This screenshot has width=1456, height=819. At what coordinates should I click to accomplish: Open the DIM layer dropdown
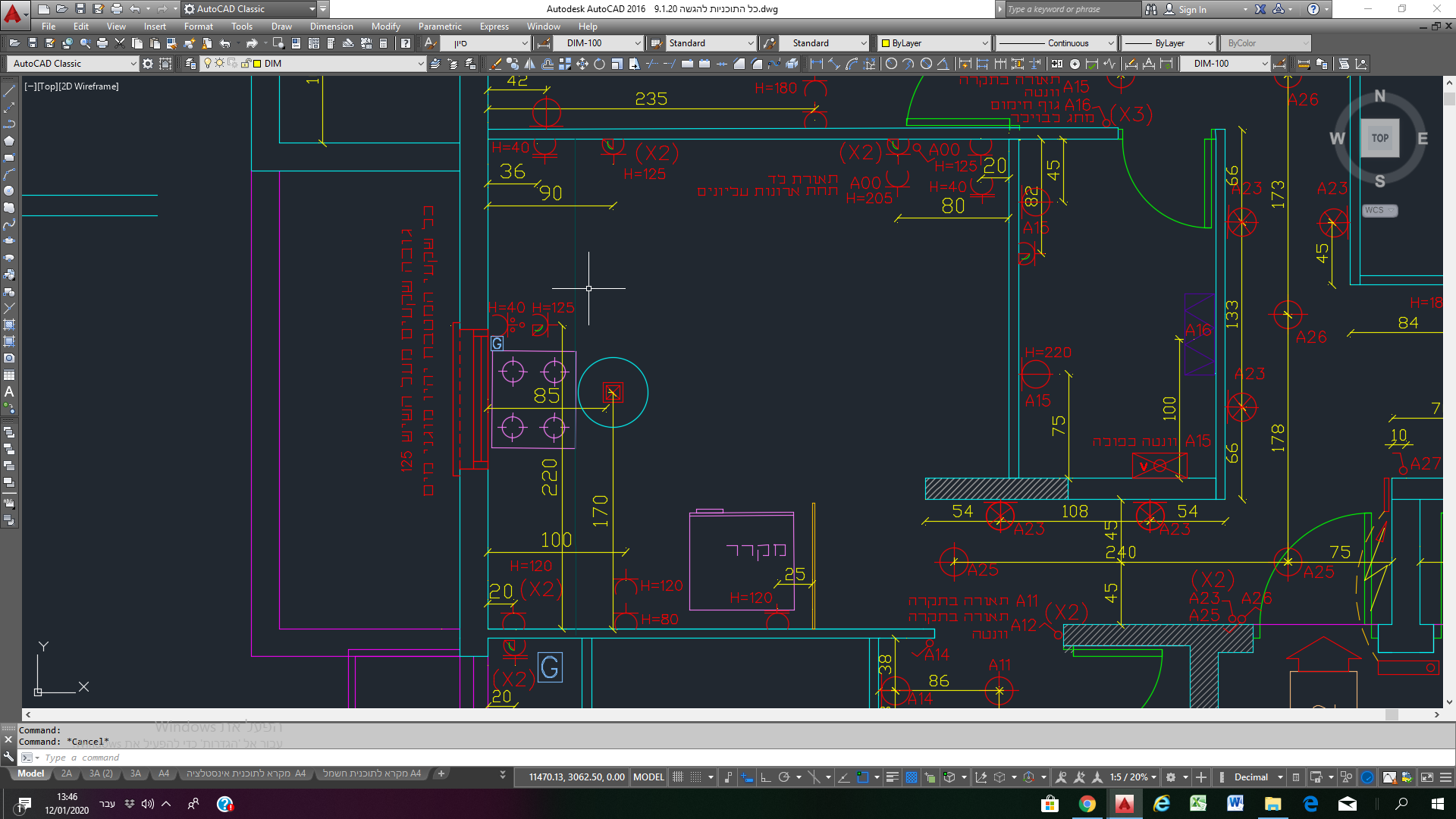(x=312, y=64)
